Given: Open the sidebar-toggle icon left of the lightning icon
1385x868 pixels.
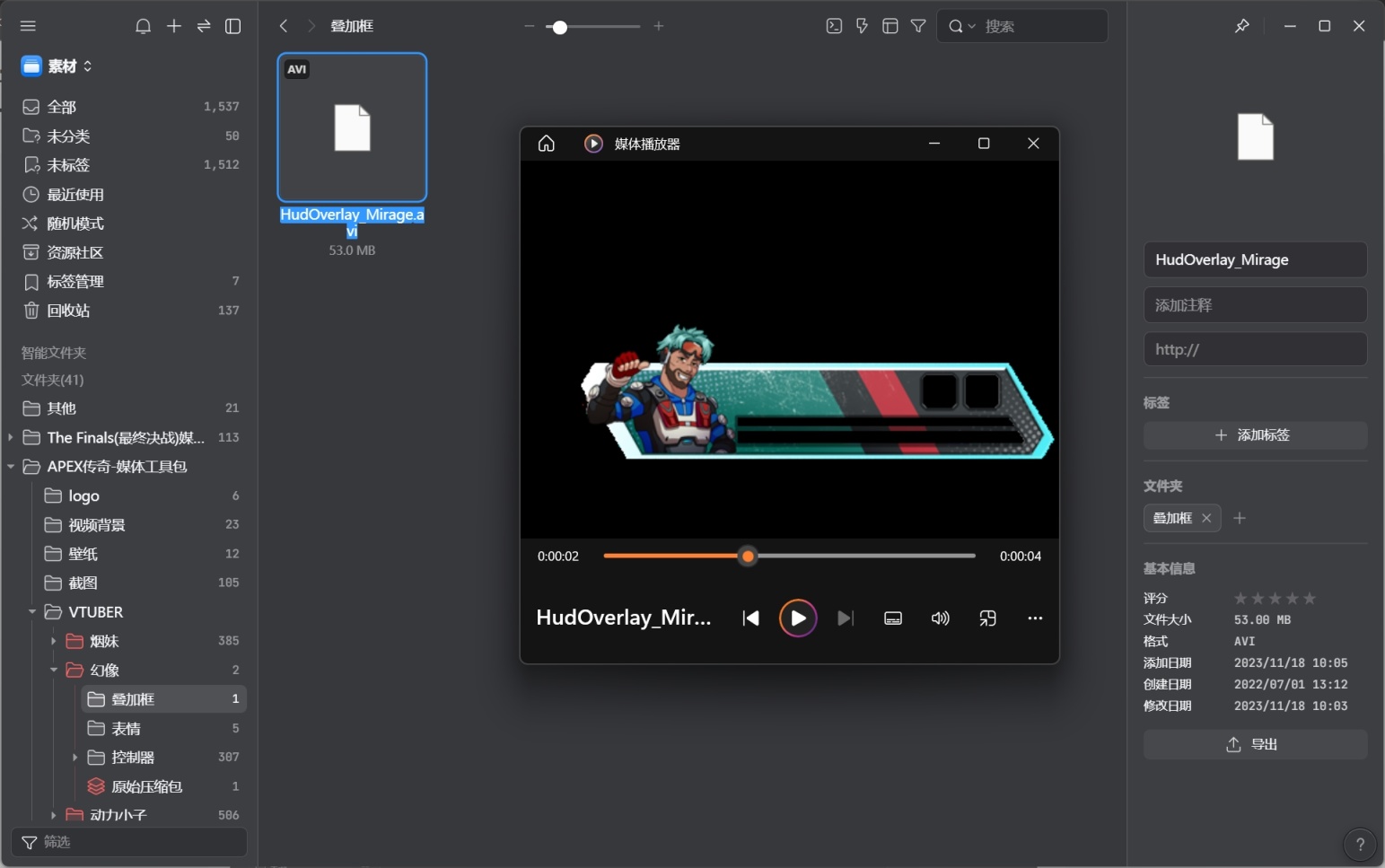Looking at the screenshot, I should pos(834,26).
